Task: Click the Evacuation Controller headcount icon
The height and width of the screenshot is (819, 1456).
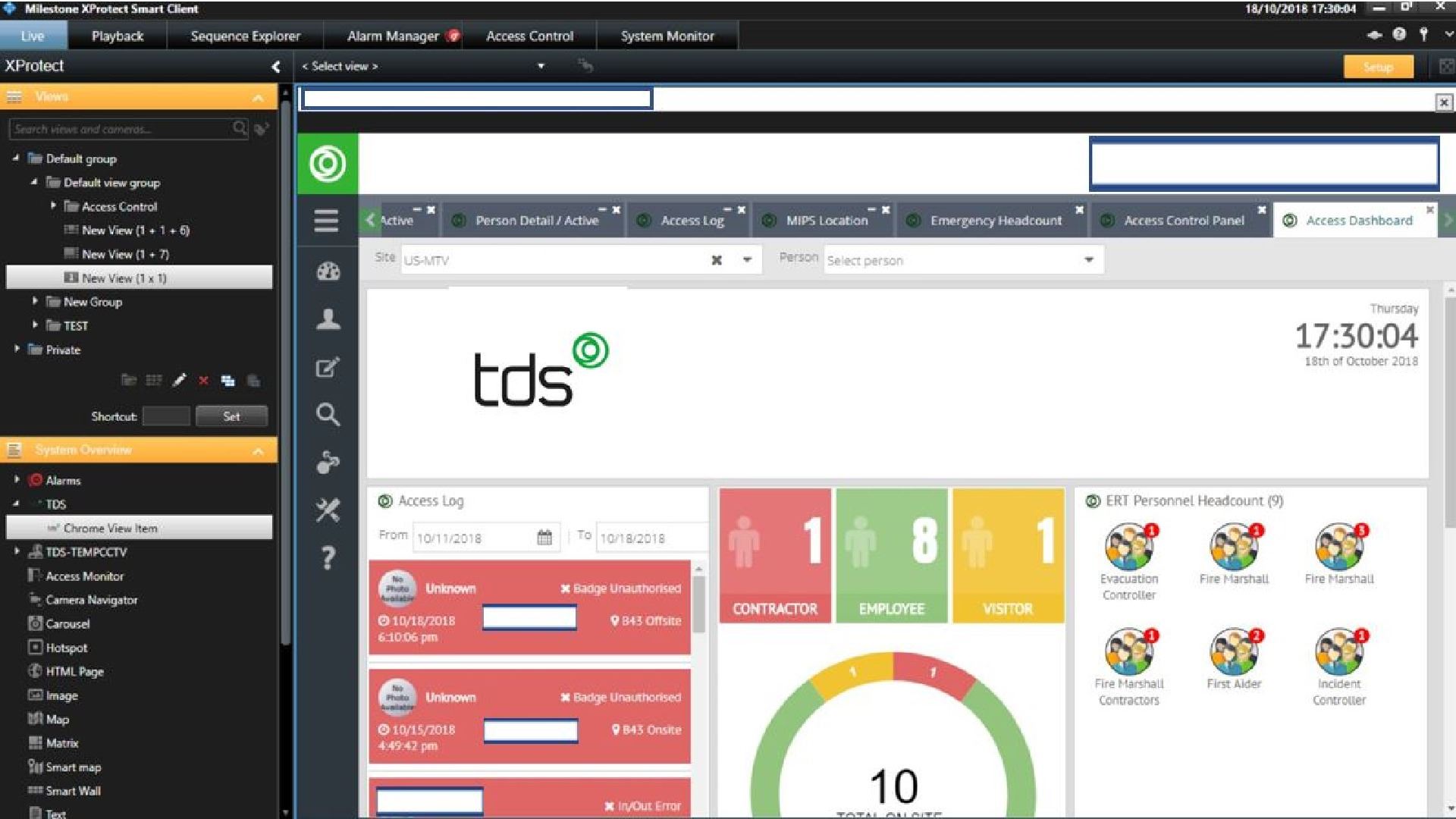Action: click(x=1129, y=546)
